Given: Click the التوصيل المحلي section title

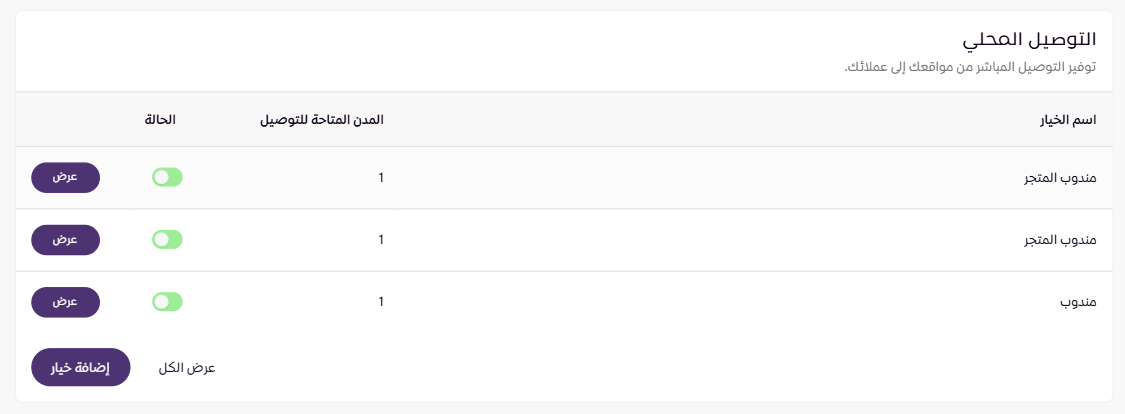Looking at the screenshot, I should pos(1029,39).
